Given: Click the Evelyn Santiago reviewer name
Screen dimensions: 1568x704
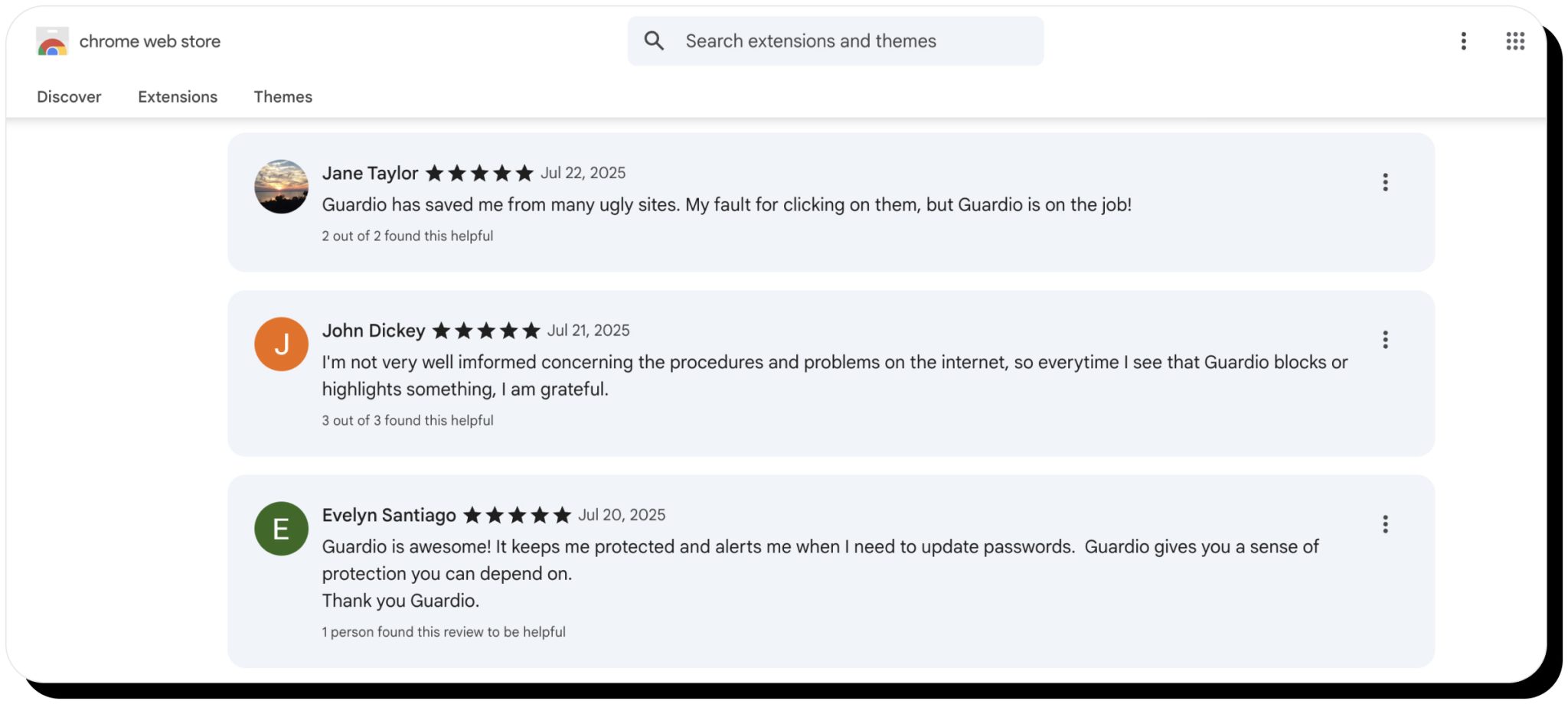Looking at the screenshot, I should tap(389, 516).
